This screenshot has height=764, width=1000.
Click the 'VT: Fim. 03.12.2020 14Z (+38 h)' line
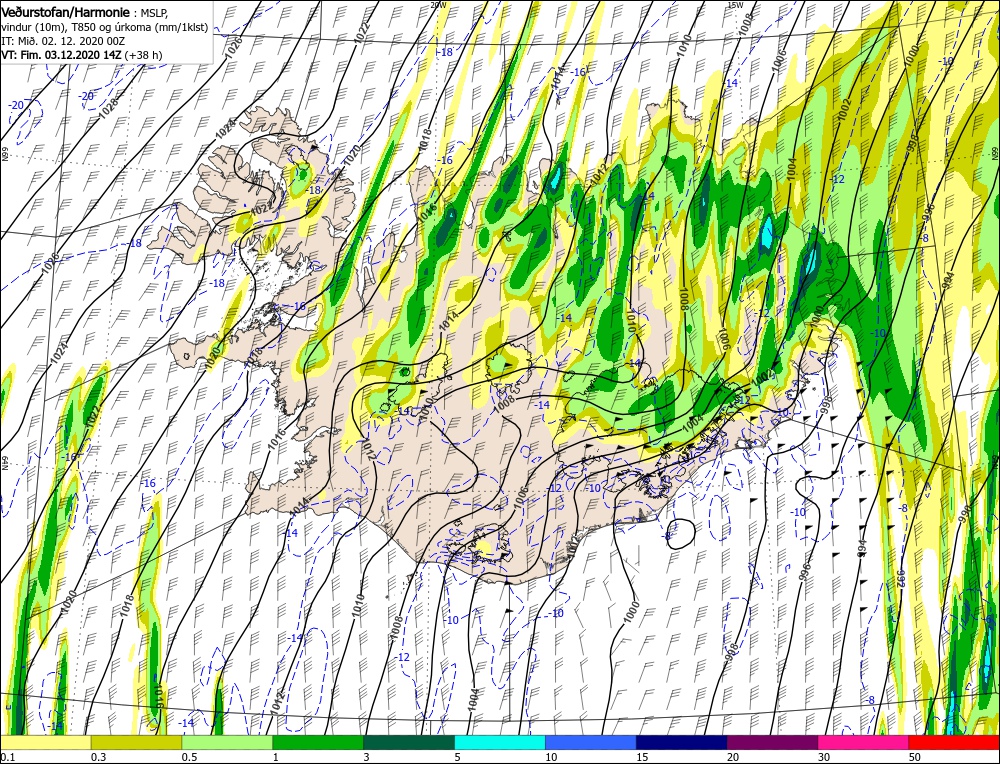pyautogui.click(x=82, y=55)
